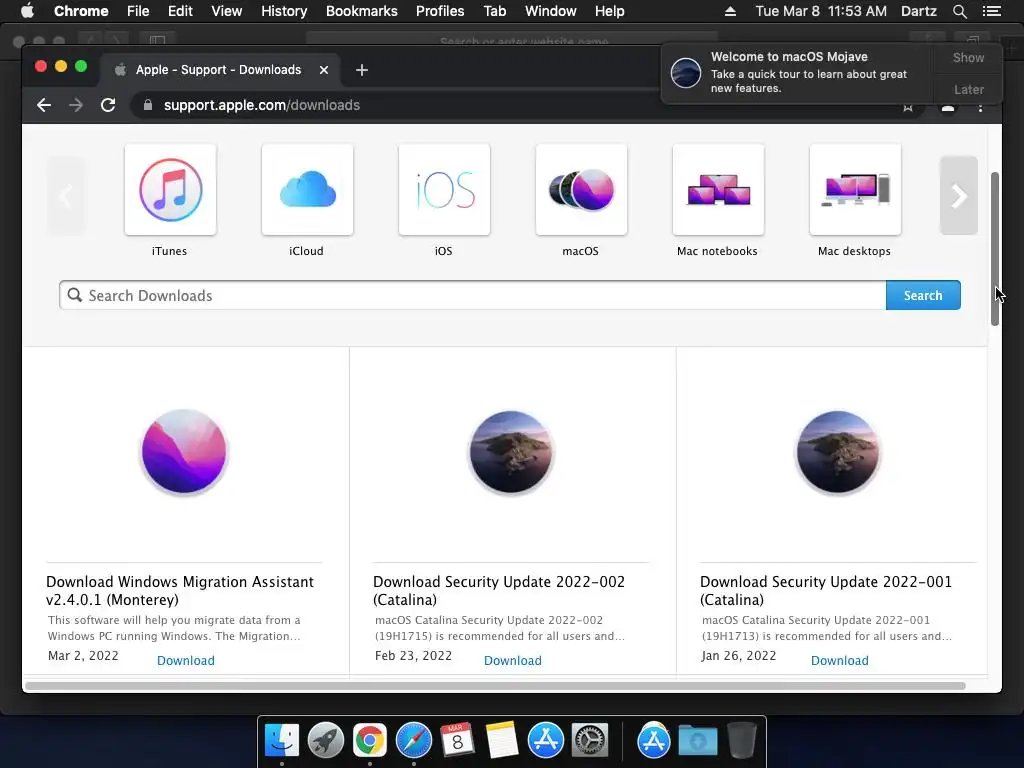Open the Tab menu
This screenshot has width=1024, height=768.
point(494,11)
